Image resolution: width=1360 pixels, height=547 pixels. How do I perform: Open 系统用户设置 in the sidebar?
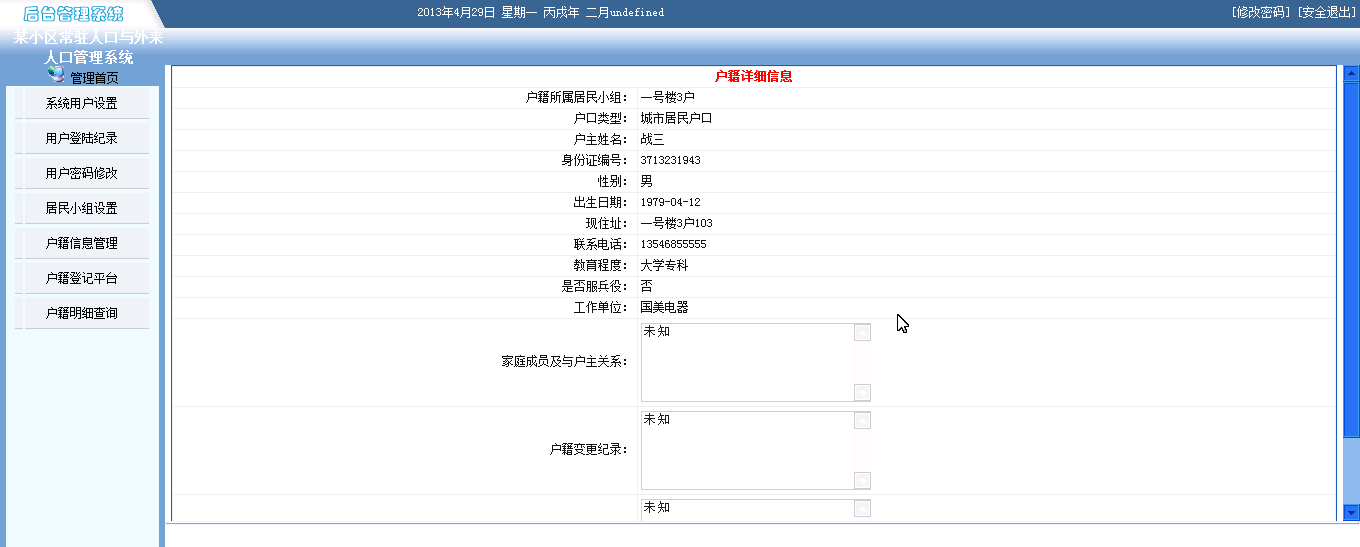(x=82, y=103)
